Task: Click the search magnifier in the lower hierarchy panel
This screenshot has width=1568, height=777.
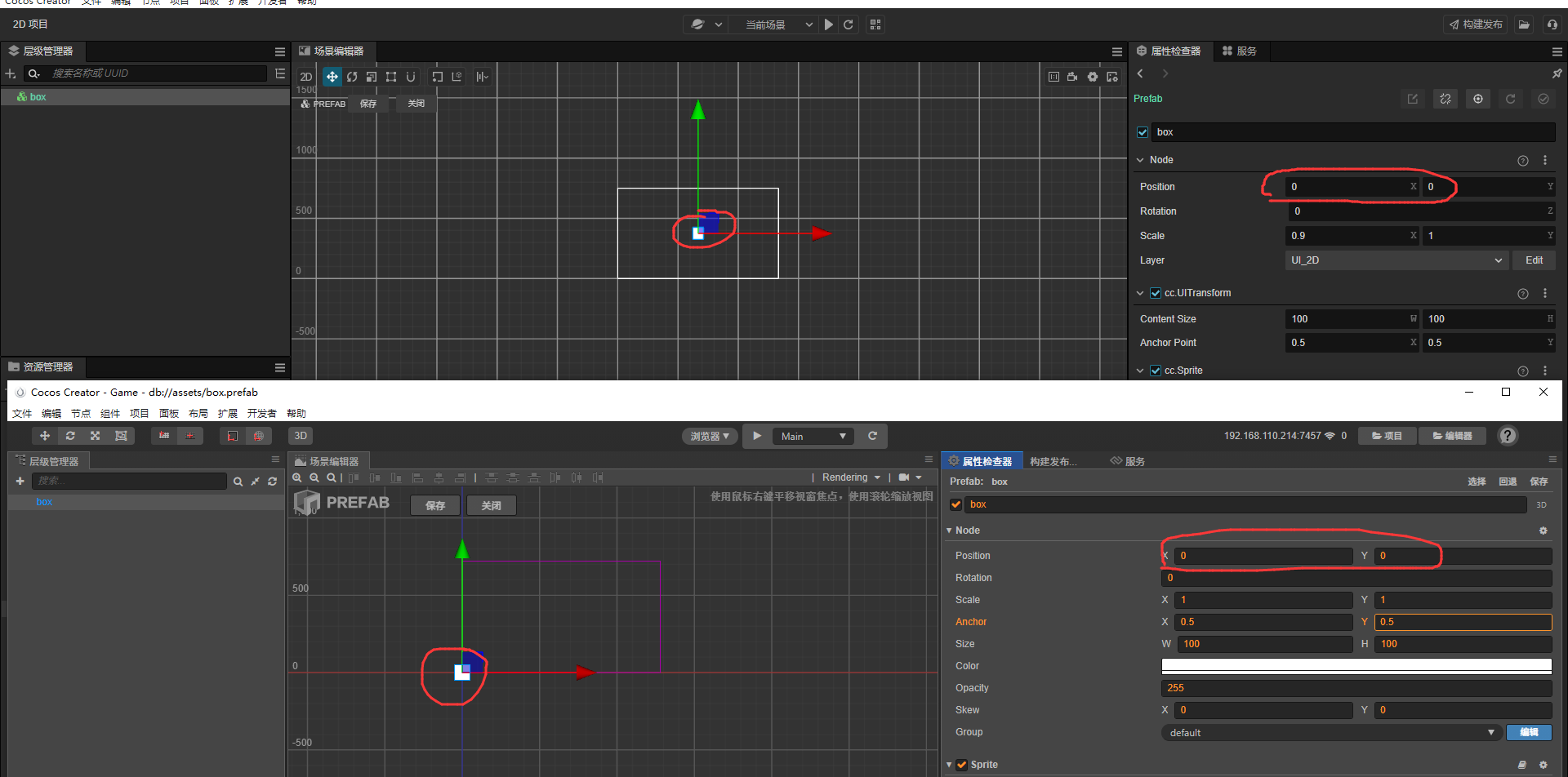Action: click(x=238, y=482)
